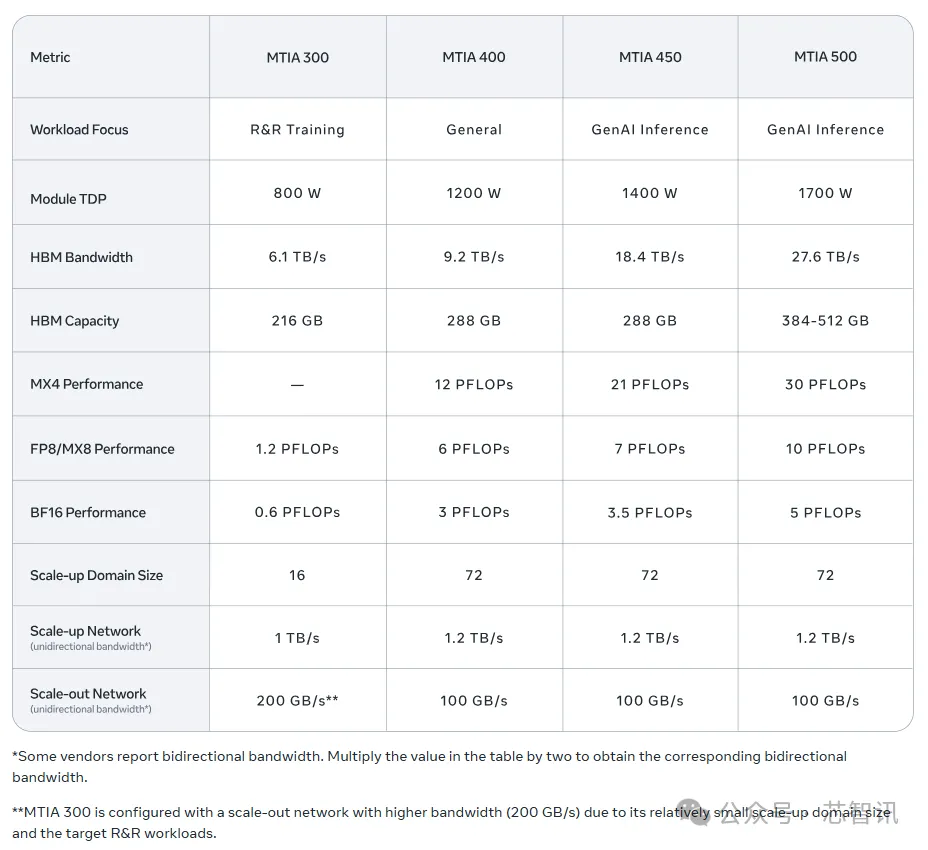Image resolution: width=928 pixels, height=850 pixels.
Task: Select the HBM Bandwidth row label
Action: (x=81, y=257)
